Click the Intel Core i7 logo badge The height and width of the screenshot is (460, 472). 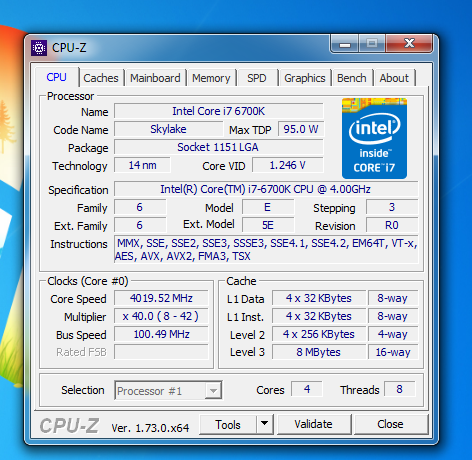pos(374,138)
